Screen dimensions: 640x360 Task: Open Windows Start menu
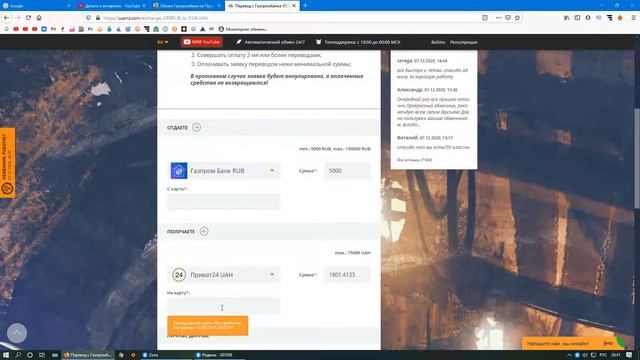tap(6, 355)
